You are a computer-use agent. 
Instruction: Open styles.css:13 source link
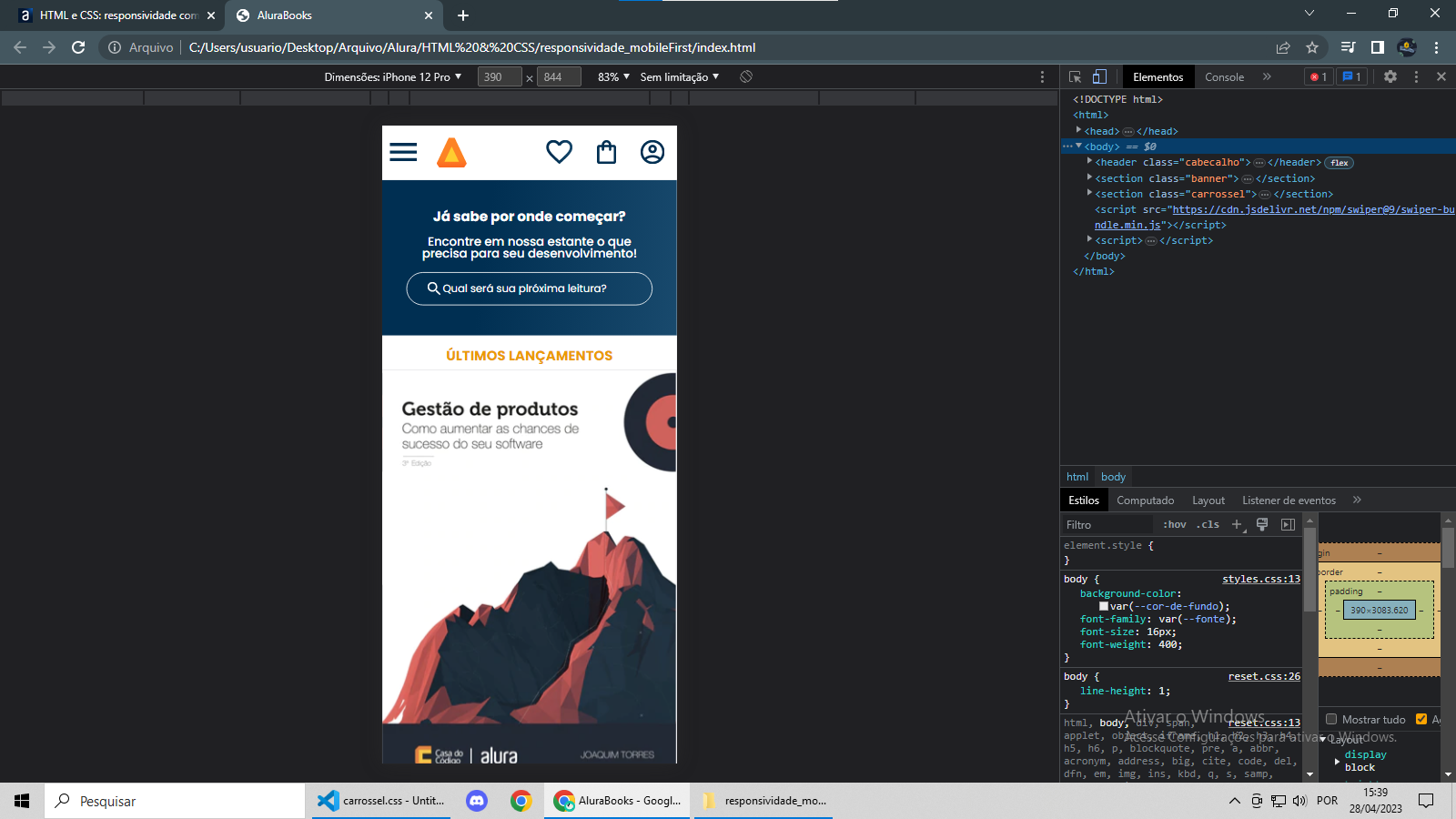1261,579
